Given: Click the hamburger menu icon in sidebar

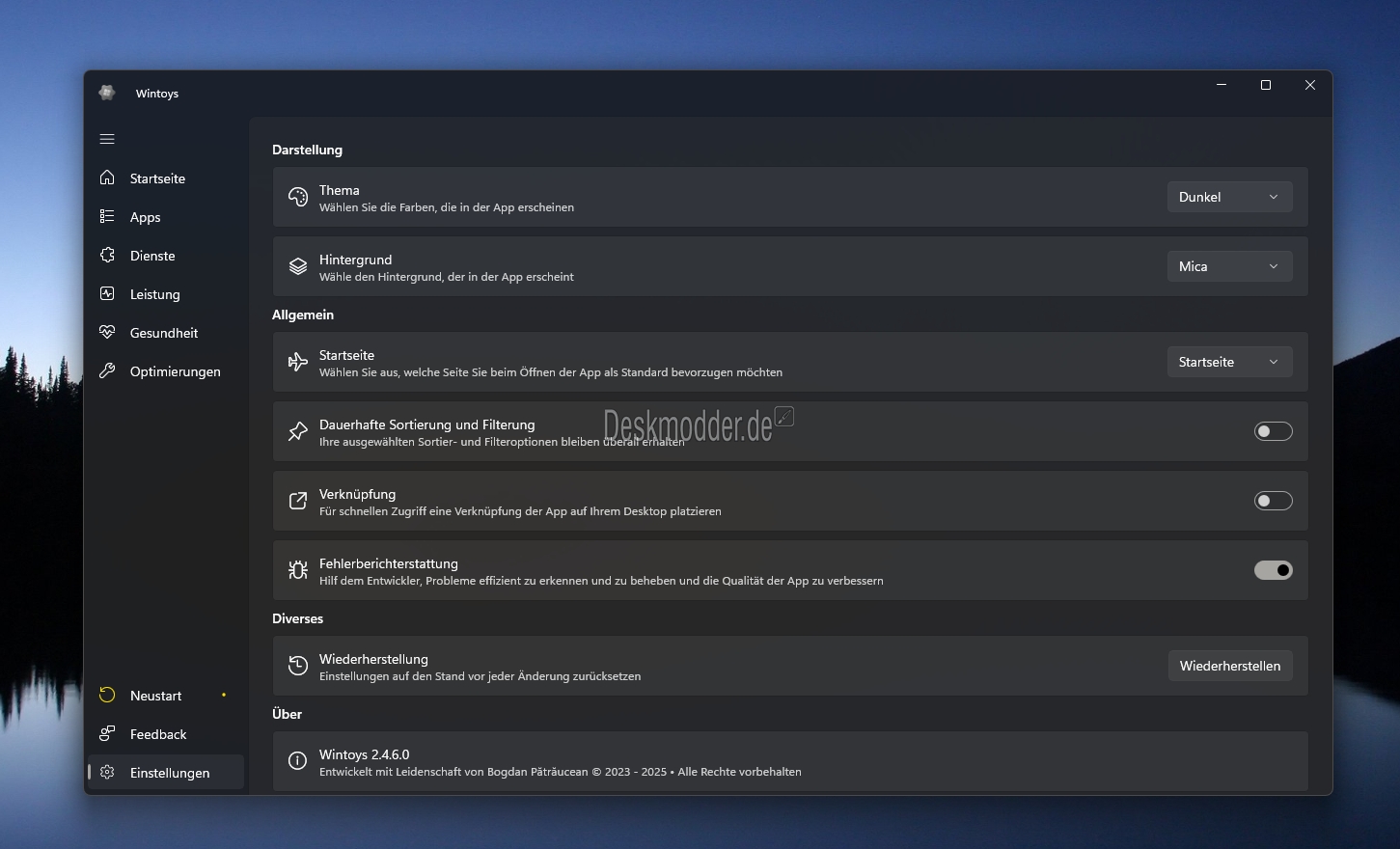Looking at the screenshot, I should 107,139.
